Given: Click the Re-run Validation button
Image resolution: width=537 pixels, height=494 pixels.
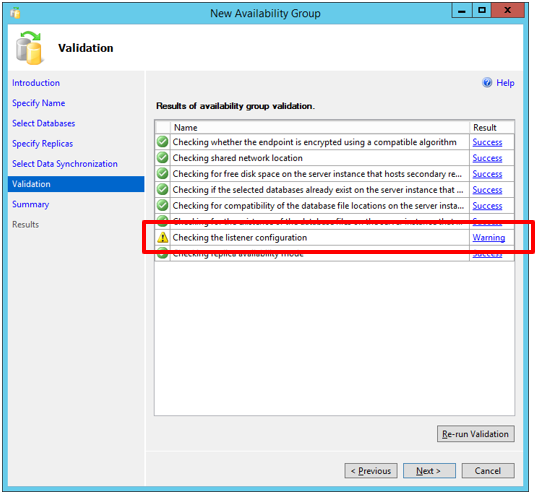Looking at the screenshot, I should (476, 434).
